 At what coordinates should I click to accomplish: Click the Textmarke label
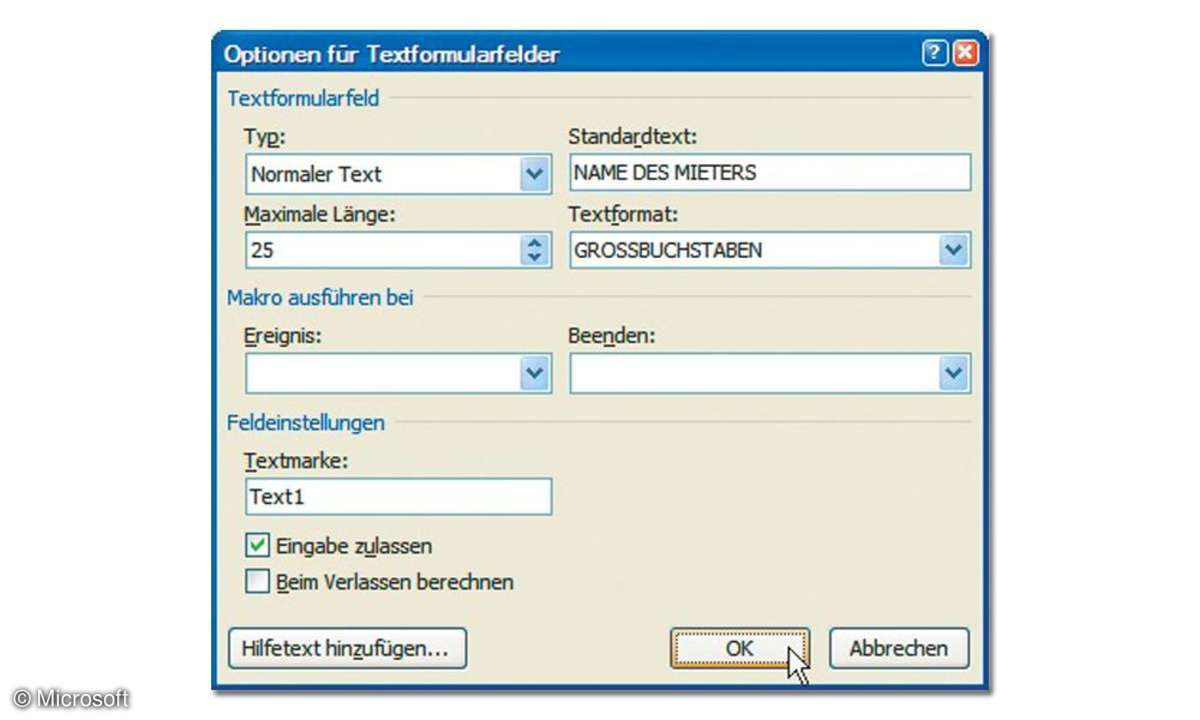295,460
